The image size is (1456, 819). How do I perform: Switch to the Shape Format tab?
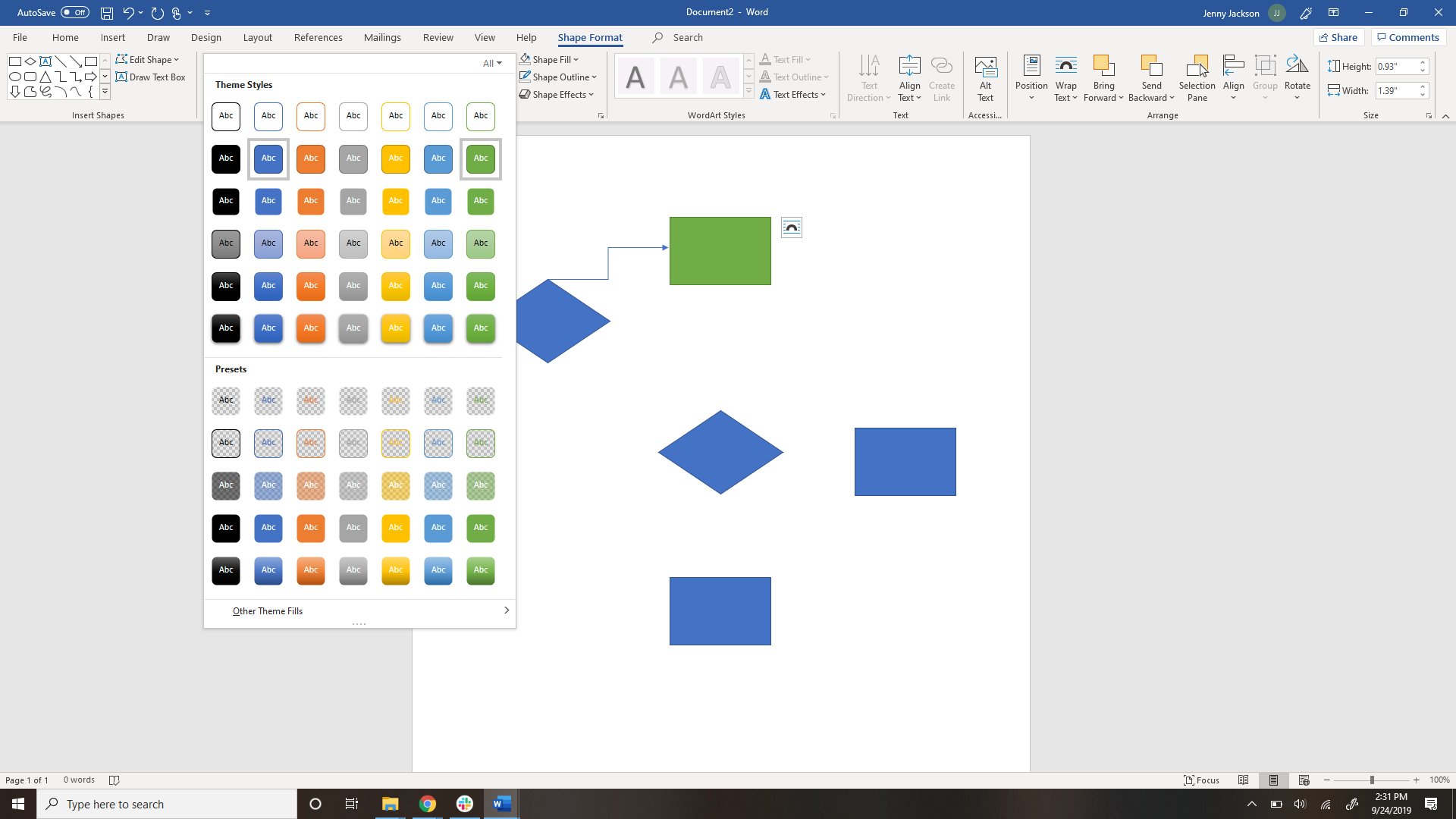(590, 37)
